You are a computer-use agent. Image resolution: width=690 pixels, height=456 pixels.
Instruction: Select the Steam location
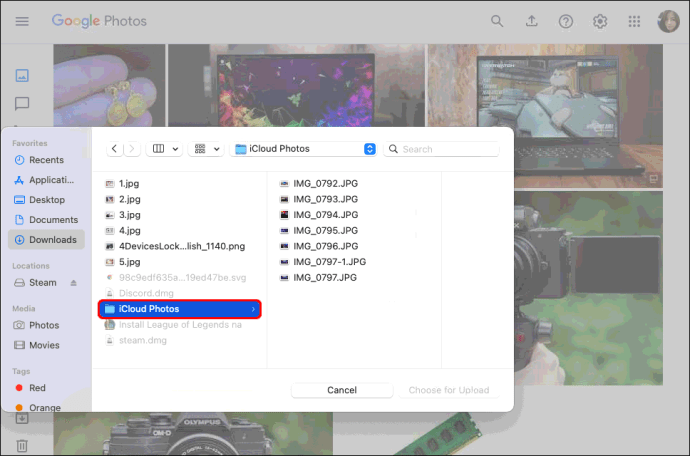click(43, 283)
